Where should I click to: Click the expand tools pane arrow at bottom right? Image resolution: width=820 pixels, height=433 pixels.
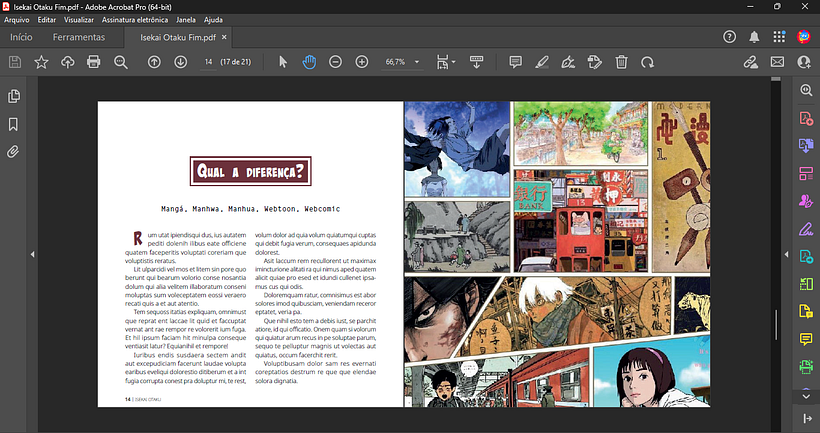[x=807, y=418]
